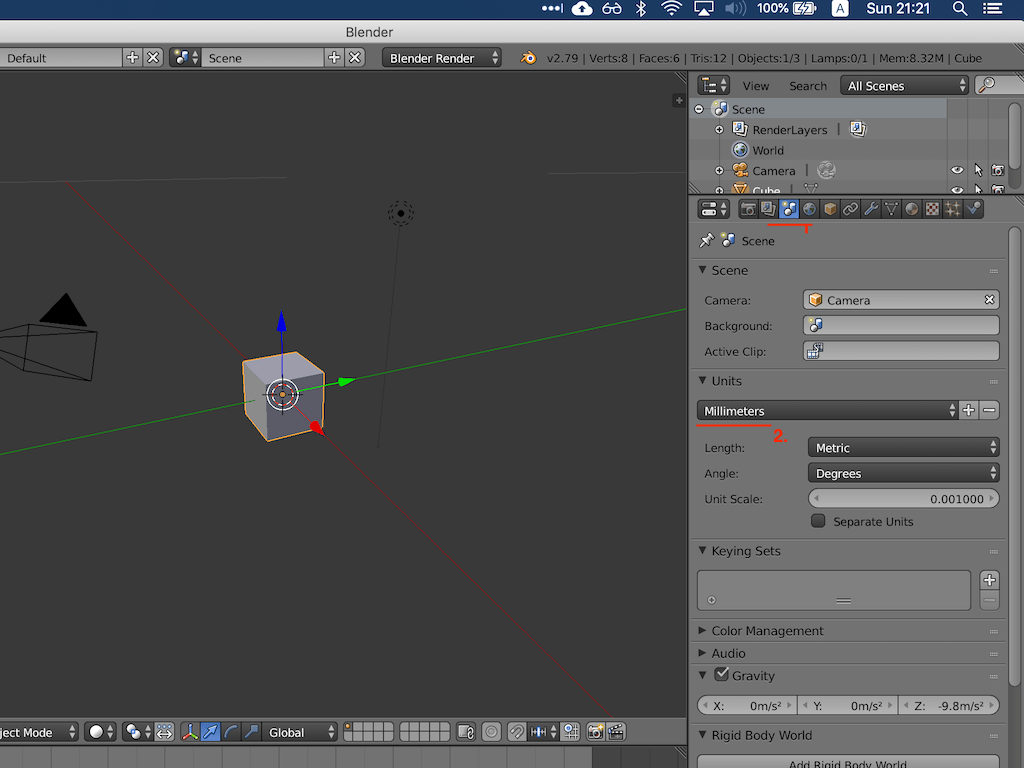Viewport: 1024px width, 768px height.
Task: Toggle Camera renderability icon in outliner
Action: pyautogui.click(x=998, y=170)
